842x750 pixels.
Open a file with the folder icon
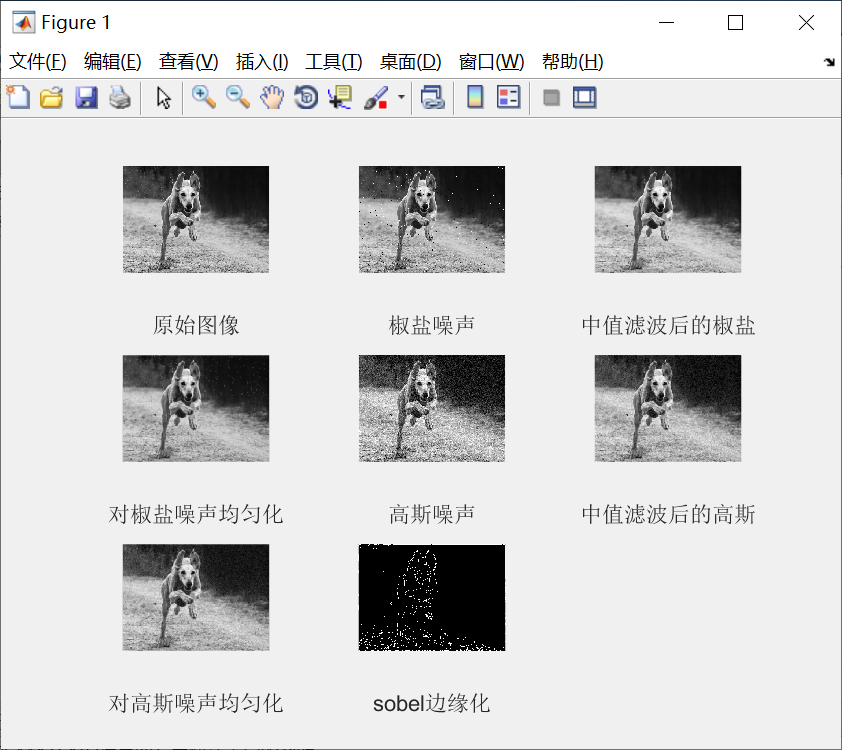(x=52, y=98)
